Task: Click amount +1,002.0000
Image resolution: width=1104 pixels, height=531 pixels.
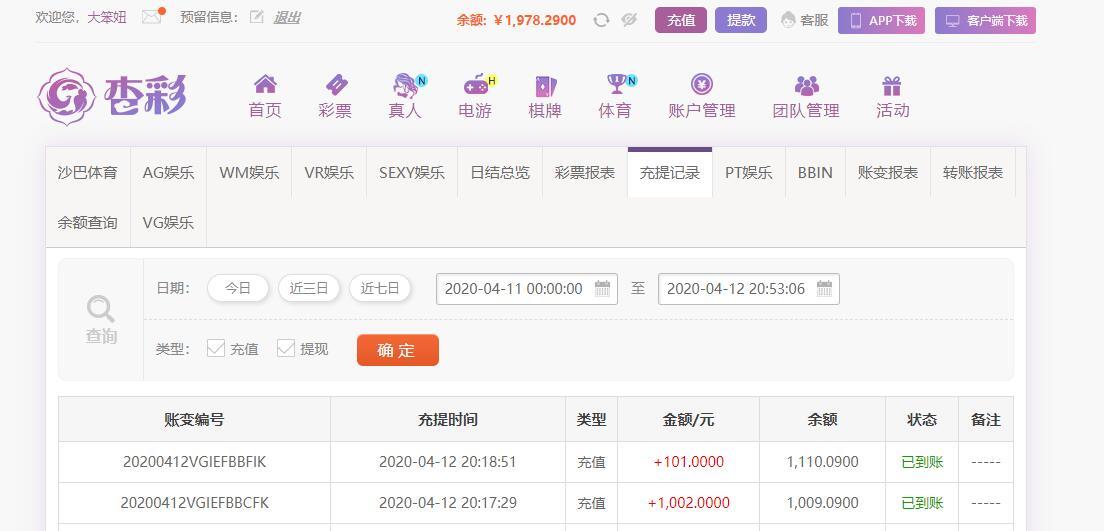Action: (x=689, y=503)
